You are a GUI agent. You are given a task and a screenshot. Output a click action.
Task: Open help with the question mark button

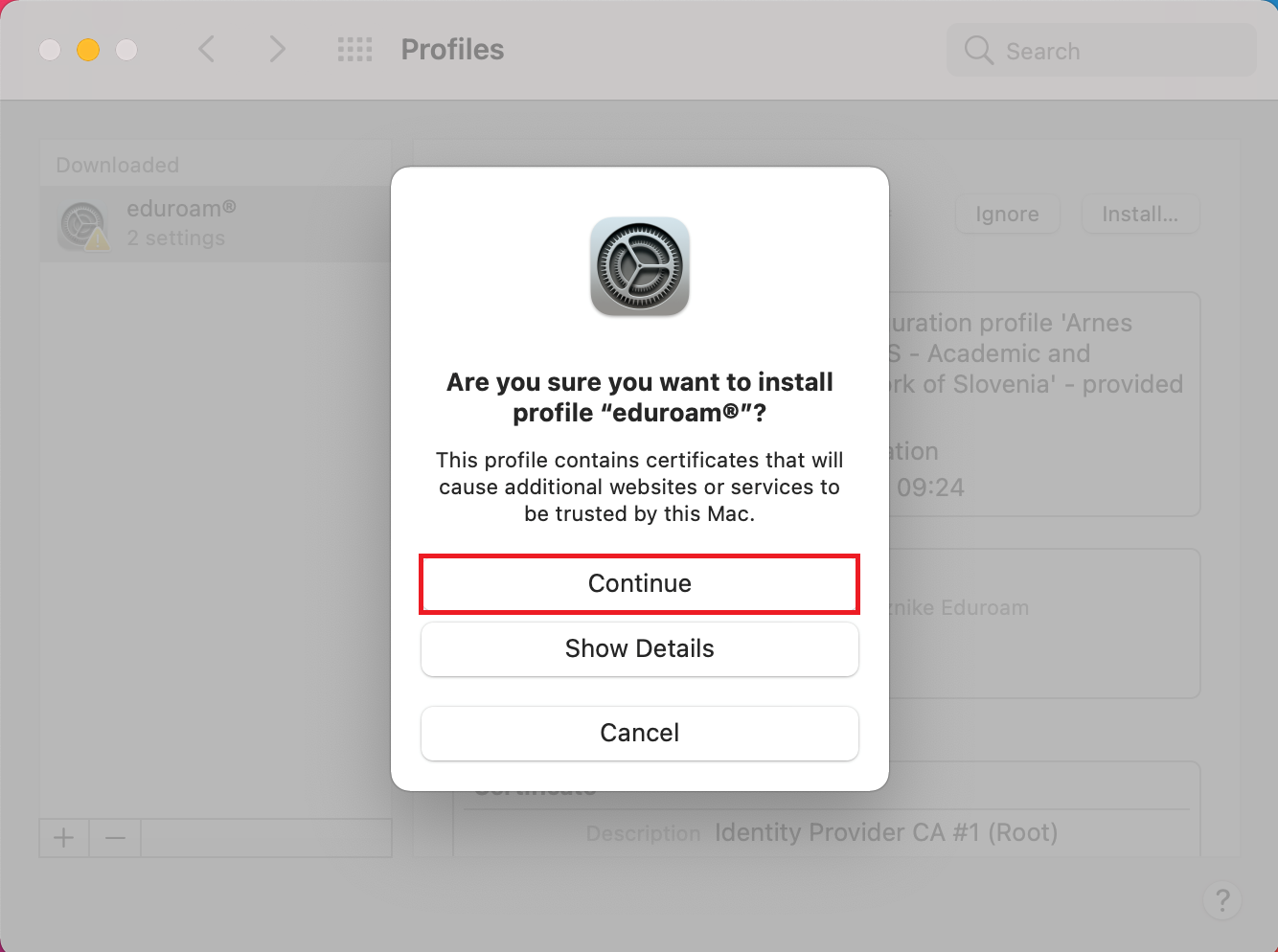coord(1222,900)
